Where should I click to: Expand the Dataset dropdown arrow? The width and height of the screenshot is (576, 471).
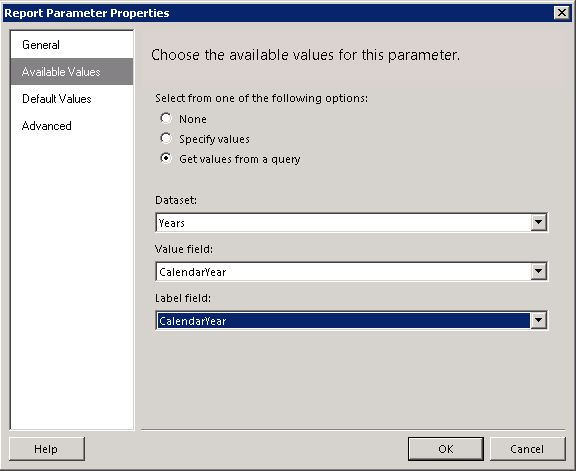(538, 222)
